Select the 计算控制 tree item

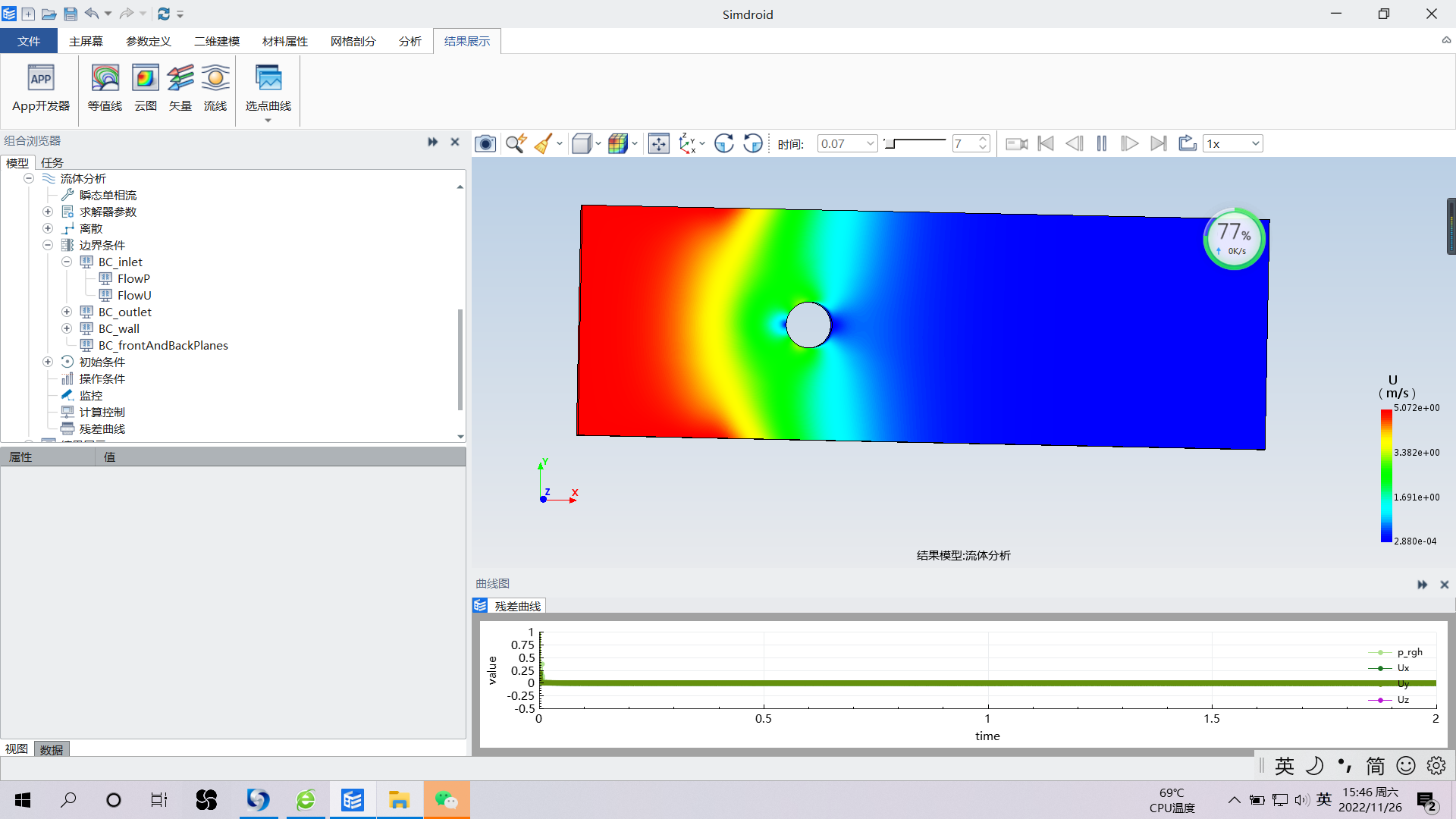click(x=102, y=412)
